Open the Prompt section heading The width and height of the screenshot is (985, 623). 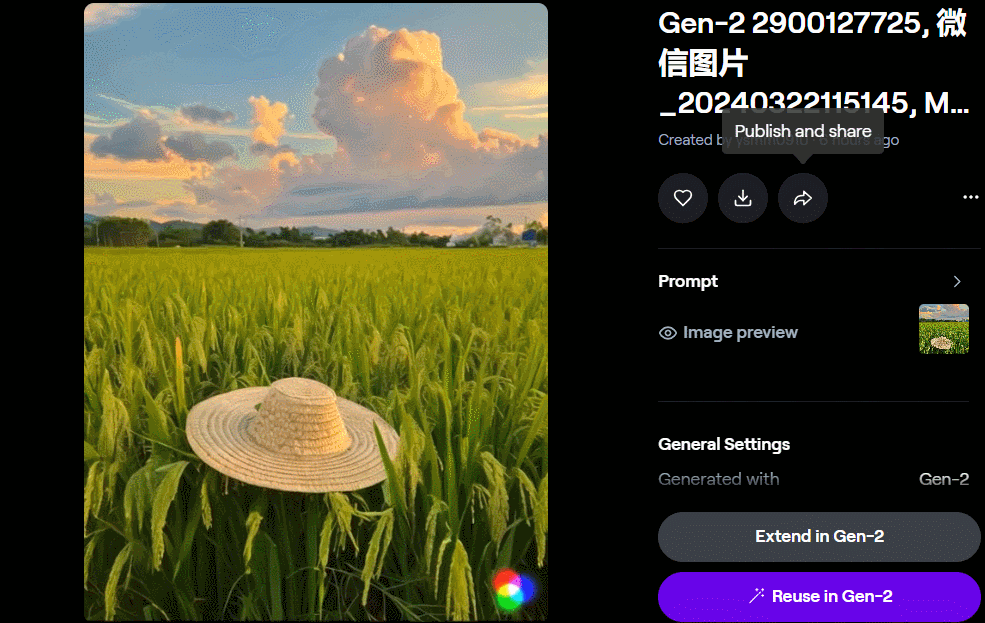[688, 282]
